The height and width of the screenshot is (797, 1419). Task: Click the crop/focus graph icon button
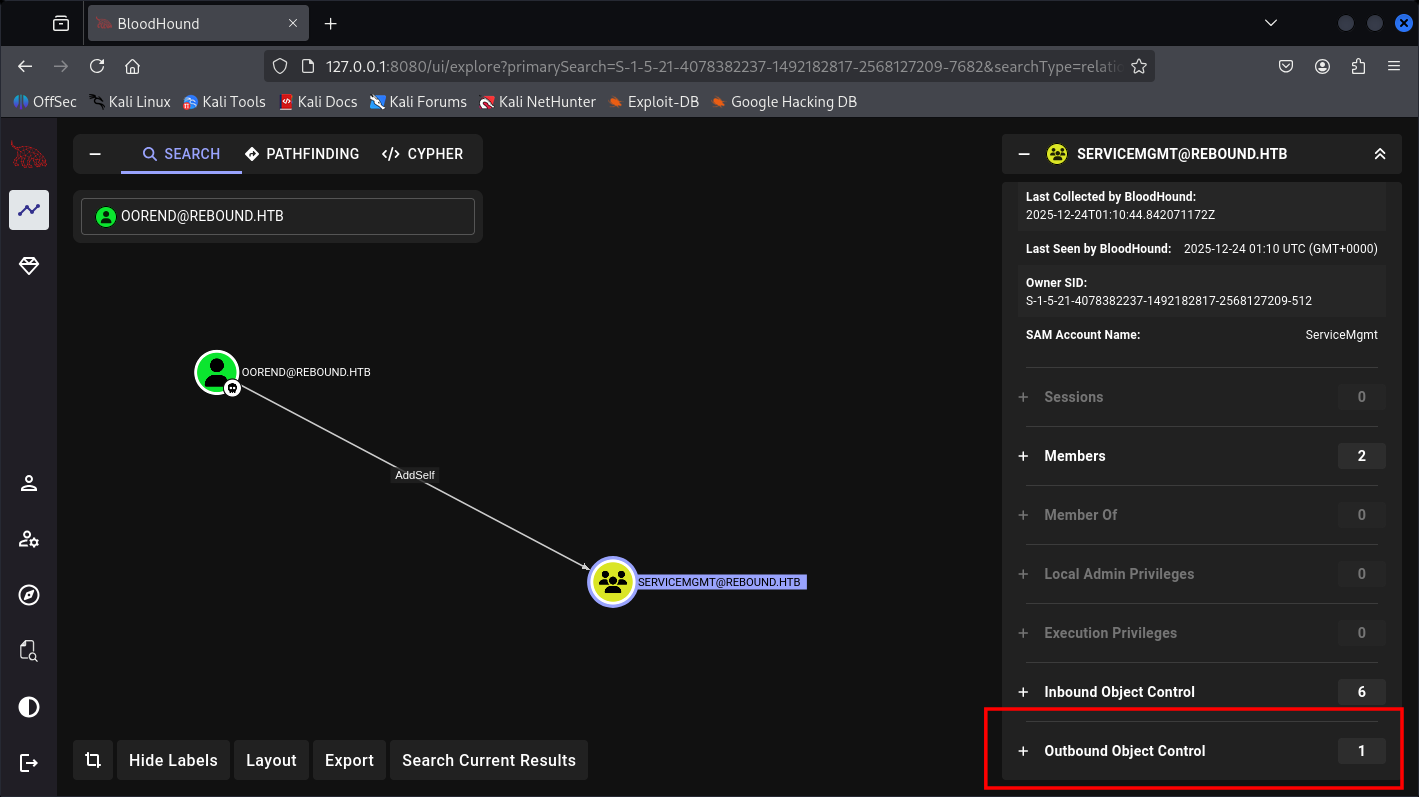(93, 760)
